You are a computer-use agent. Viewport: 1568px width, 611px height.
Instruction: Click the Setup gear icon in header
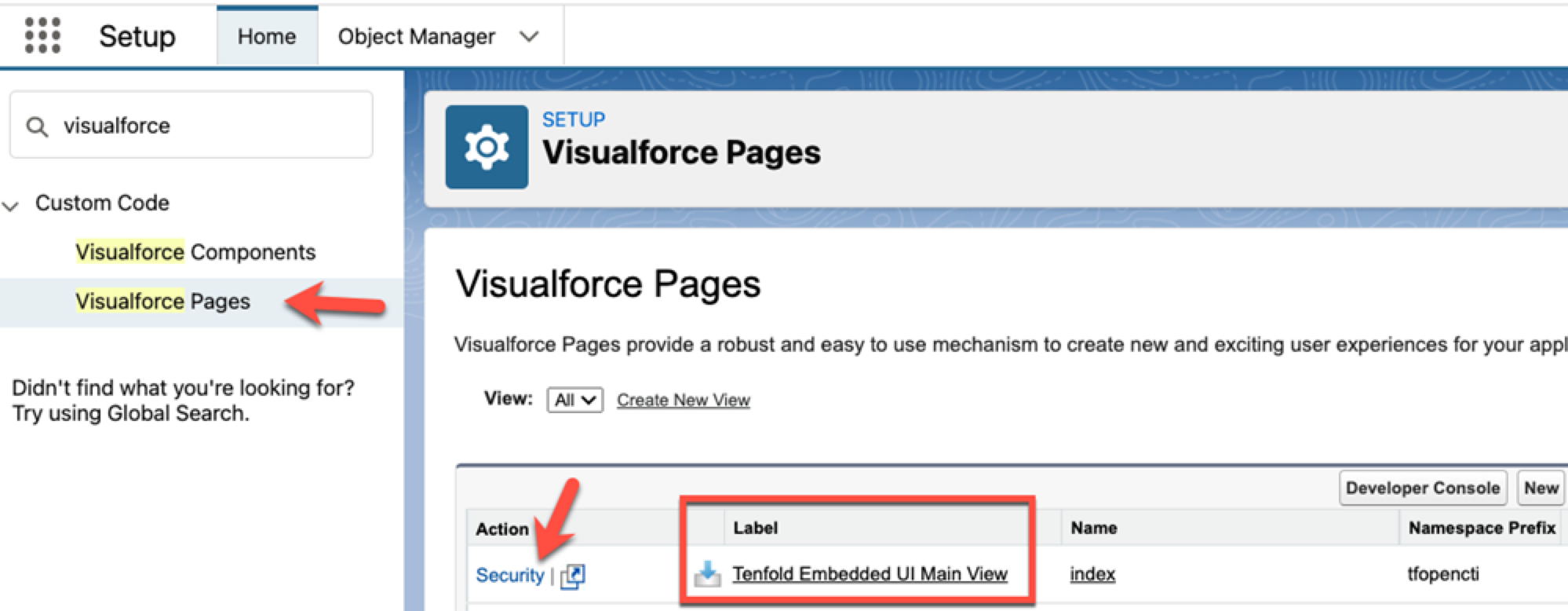(487, 147)
